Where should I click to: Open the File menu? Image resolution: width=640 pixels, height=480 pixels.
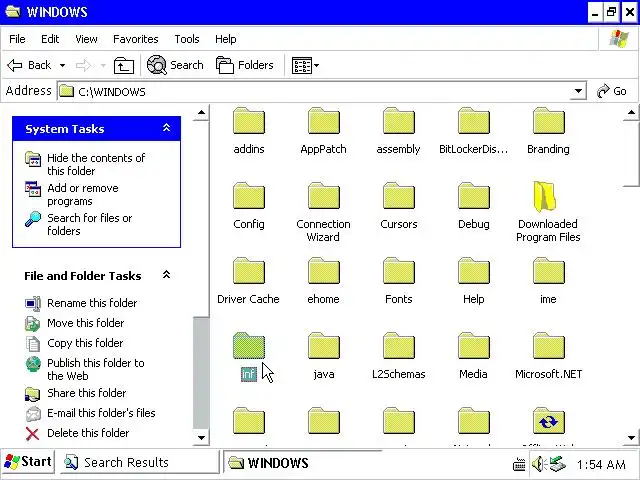(17, 39)
